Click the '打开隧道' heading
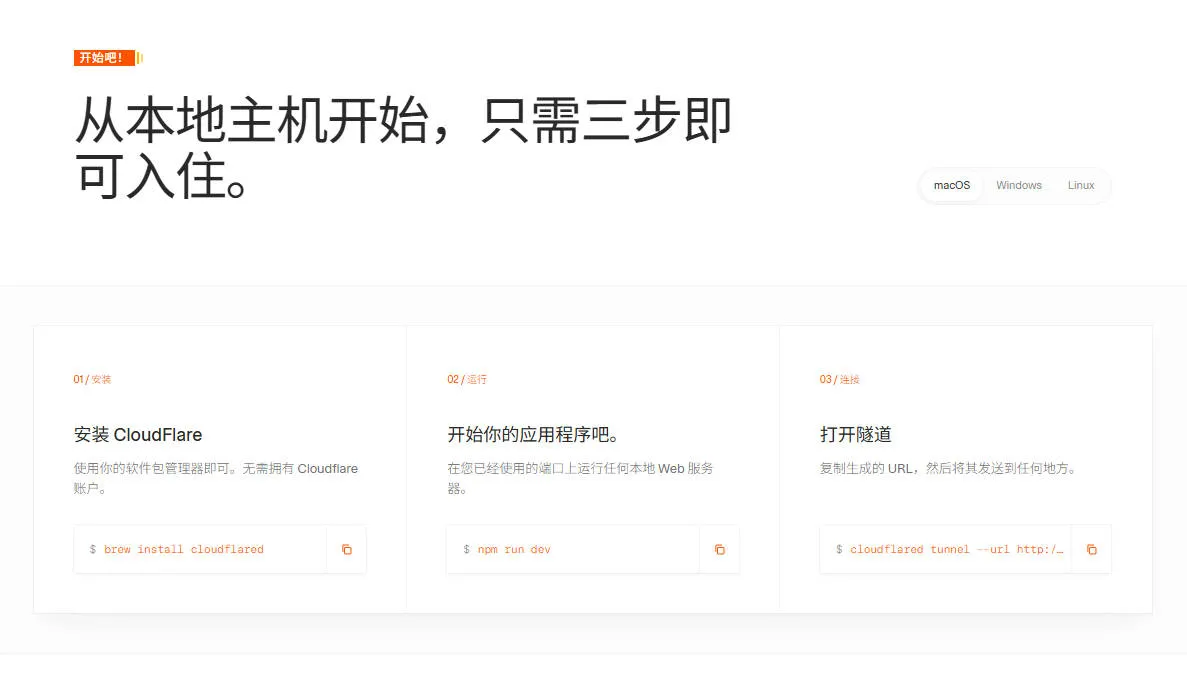The image size is (1187, 686). tap(855, 435)
